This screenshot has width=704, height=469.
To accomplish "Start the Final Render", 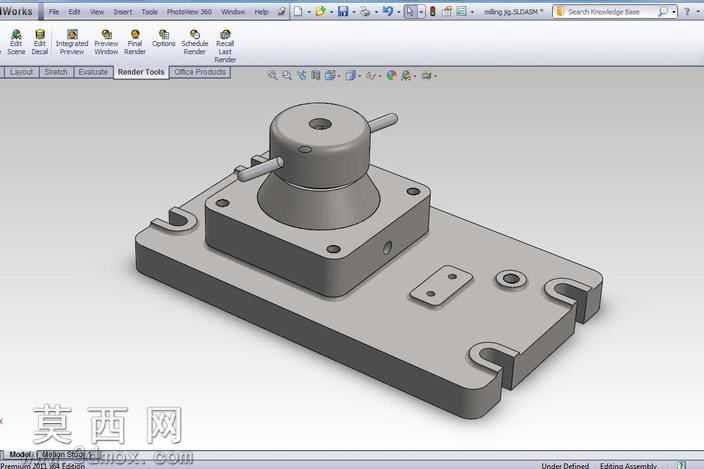I will point(135,42).
